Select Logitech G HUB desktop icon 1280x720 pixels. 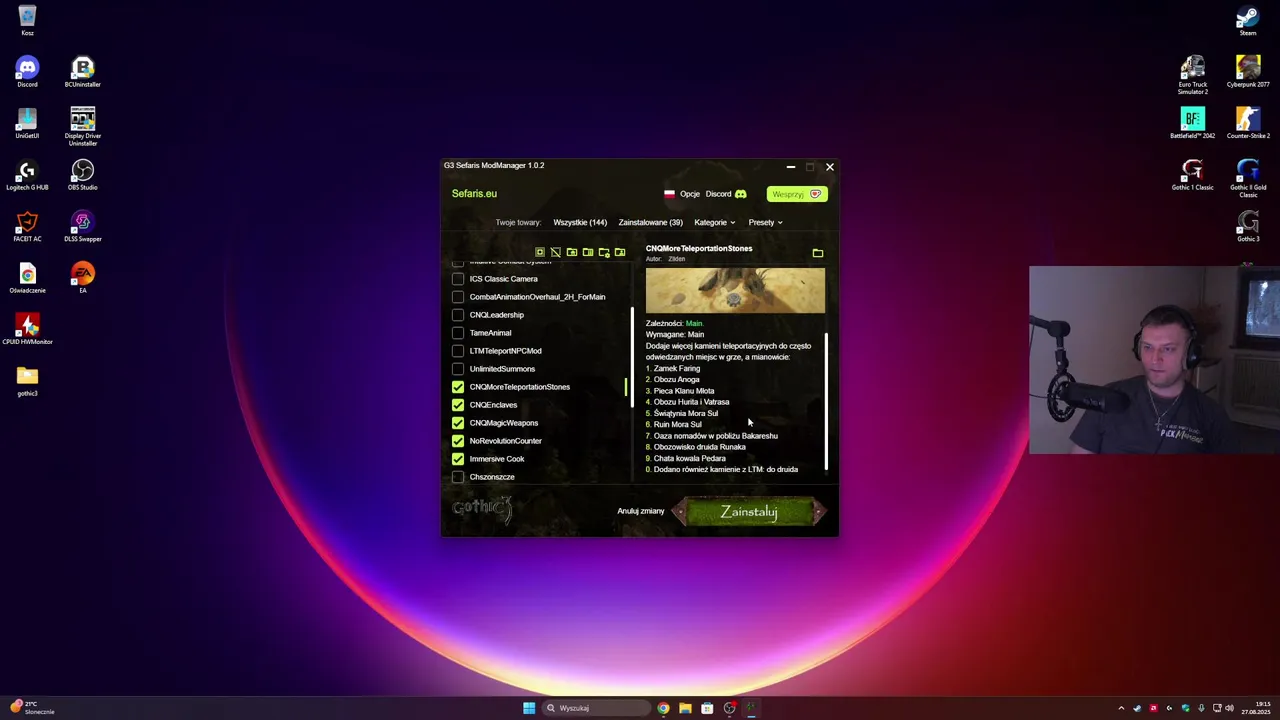pos(27,175)
